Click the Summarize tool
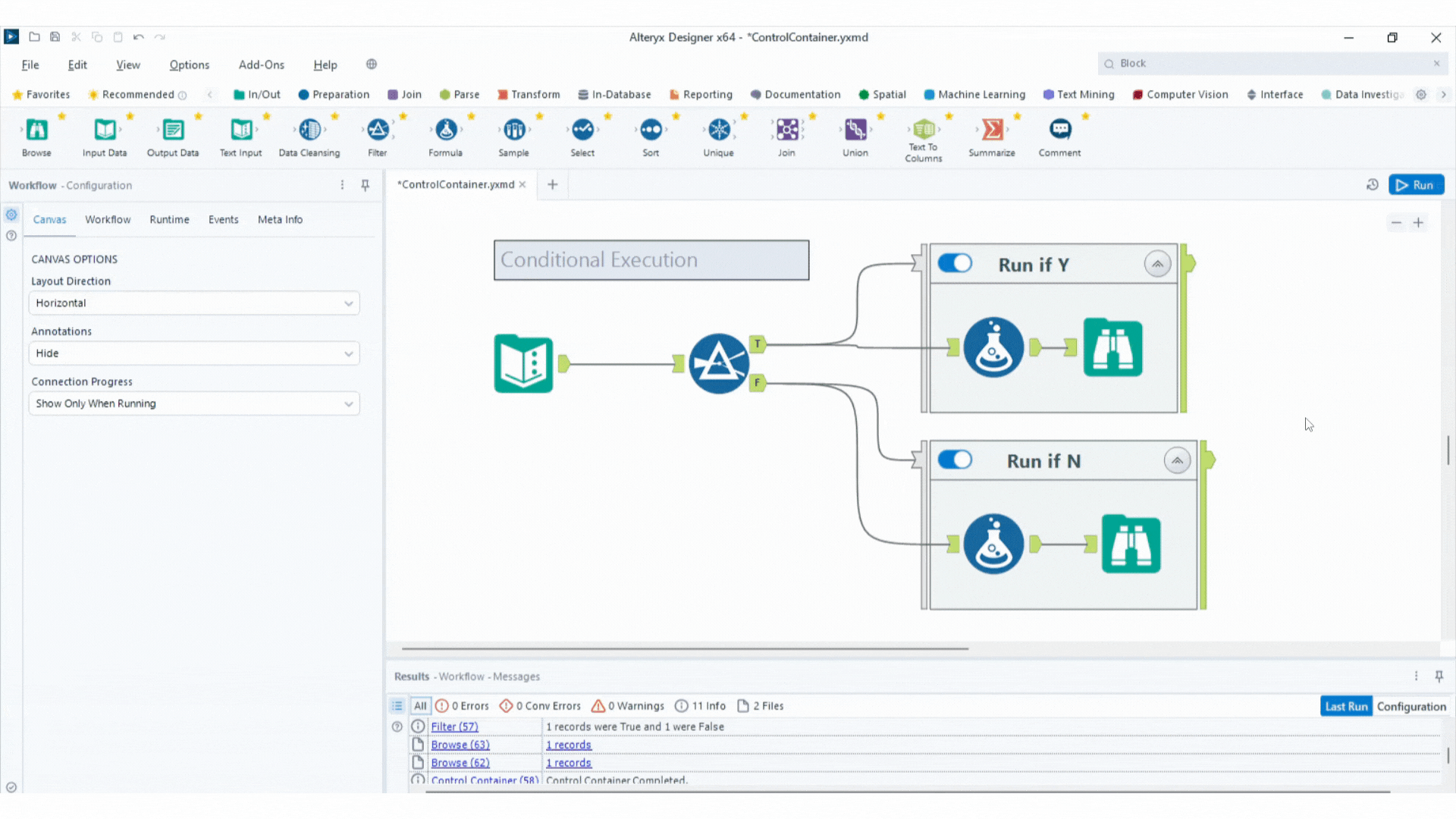Image resolution: width=1456 pixels, height=819 pixels. (991, 133)
